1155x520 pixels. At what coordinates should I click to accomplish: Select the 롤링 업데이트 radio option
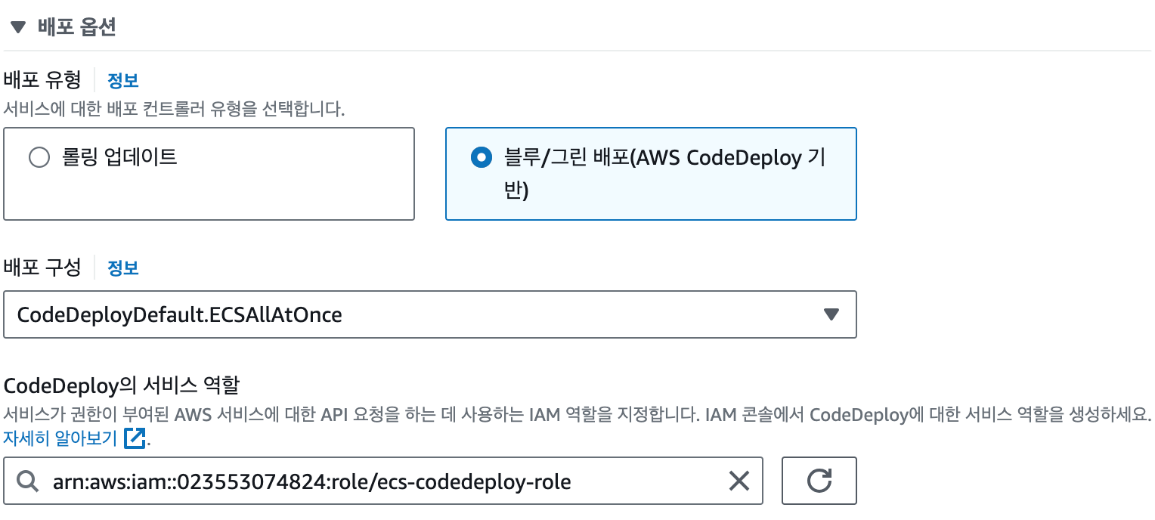[38, 158]
